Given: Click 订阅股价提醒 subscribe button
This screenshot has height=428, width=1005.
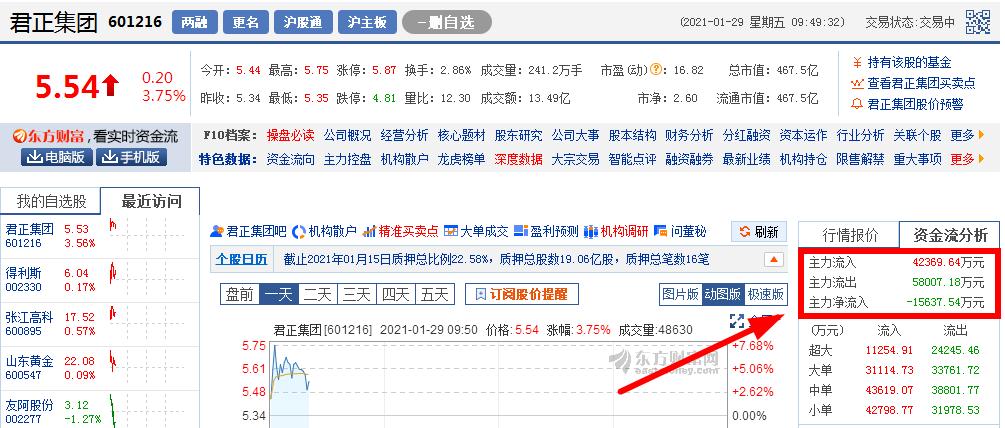Looking at the screenshot, I should tap(522, 295).
